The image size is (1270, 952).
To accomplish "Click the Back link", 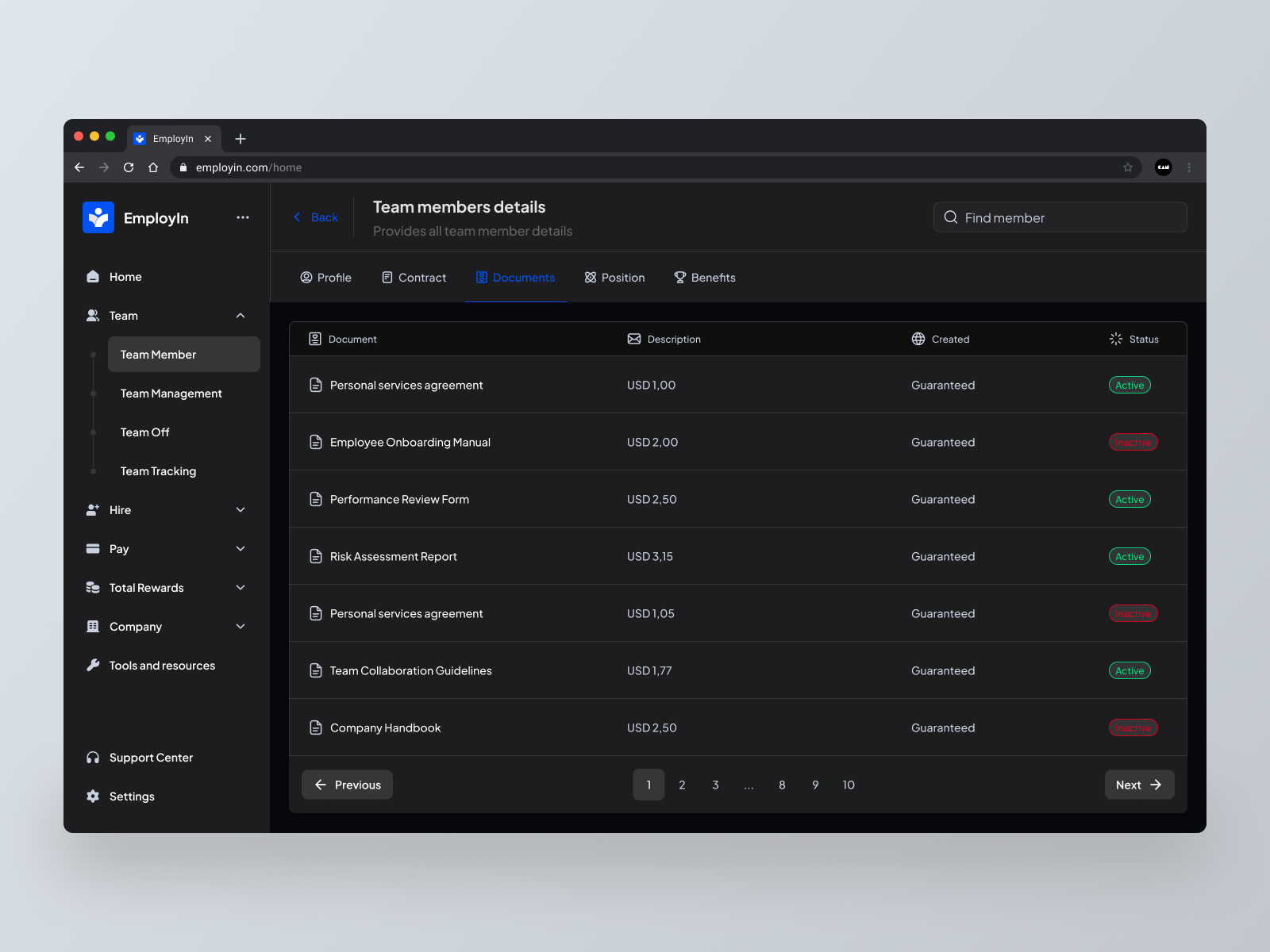I will (x=315, y=217).
